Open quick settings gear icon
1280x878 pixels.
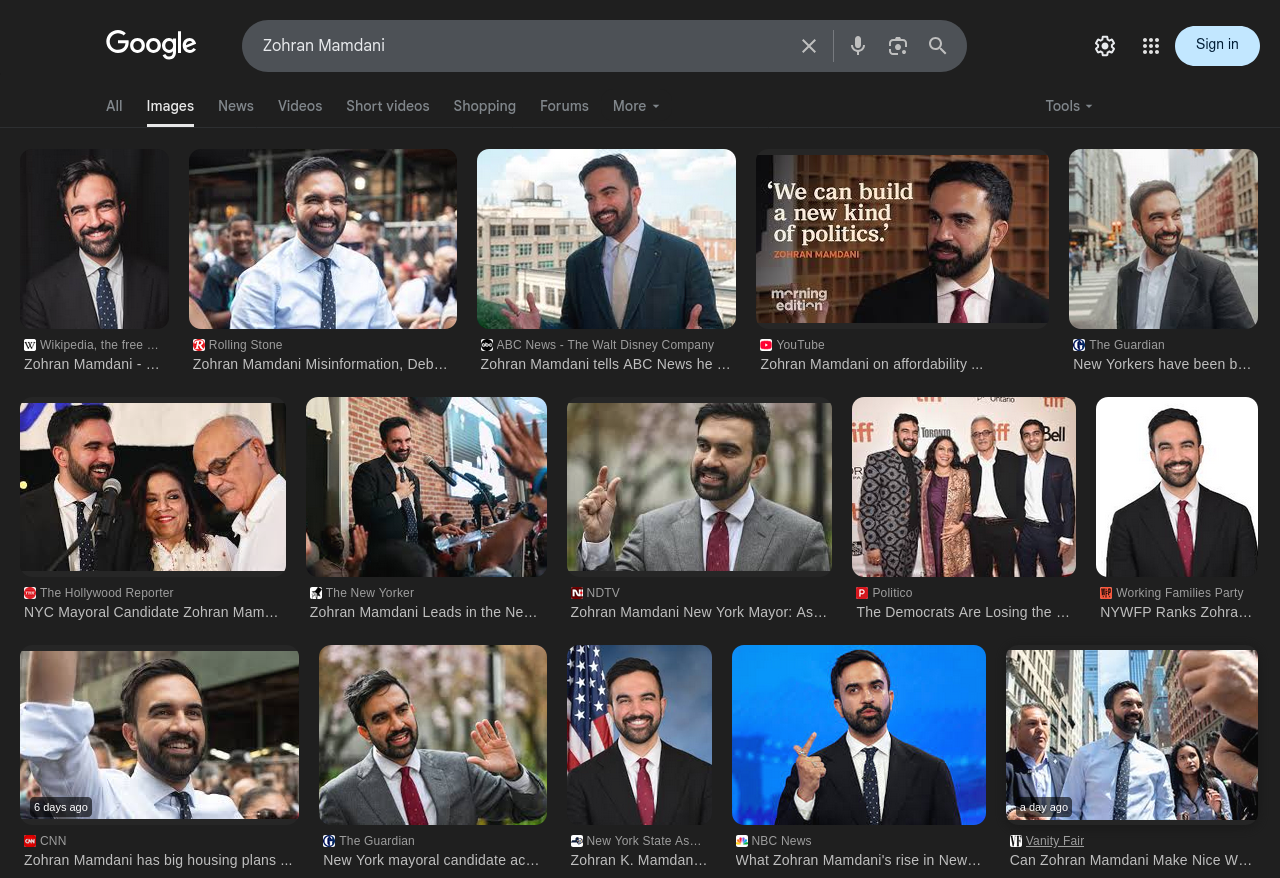coord(1105,46)
